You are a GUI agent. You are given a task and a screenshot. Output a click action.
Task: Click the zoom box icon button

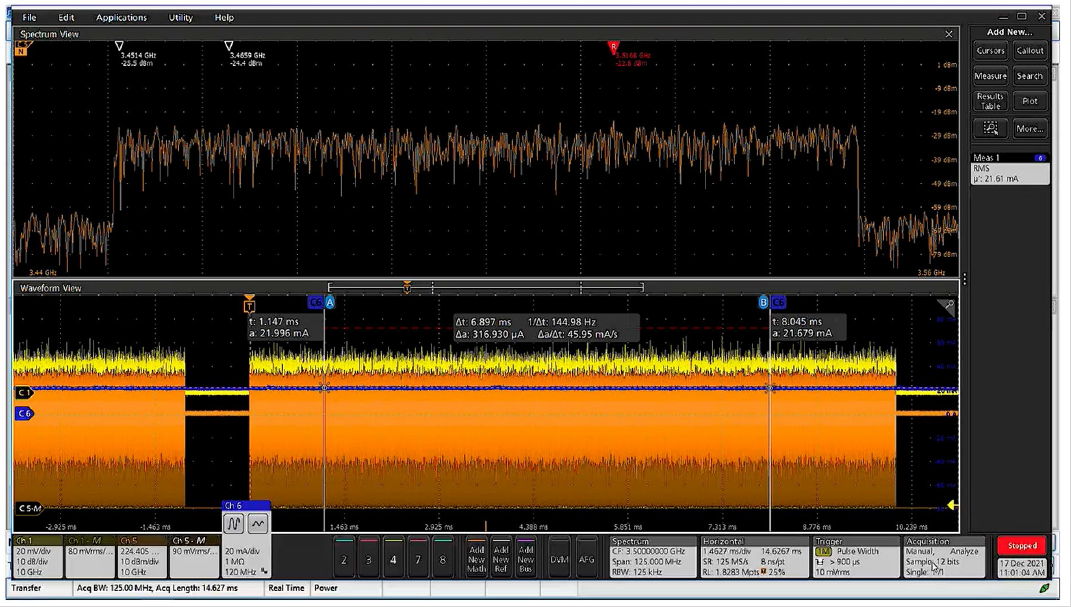[x=990, y=128]
